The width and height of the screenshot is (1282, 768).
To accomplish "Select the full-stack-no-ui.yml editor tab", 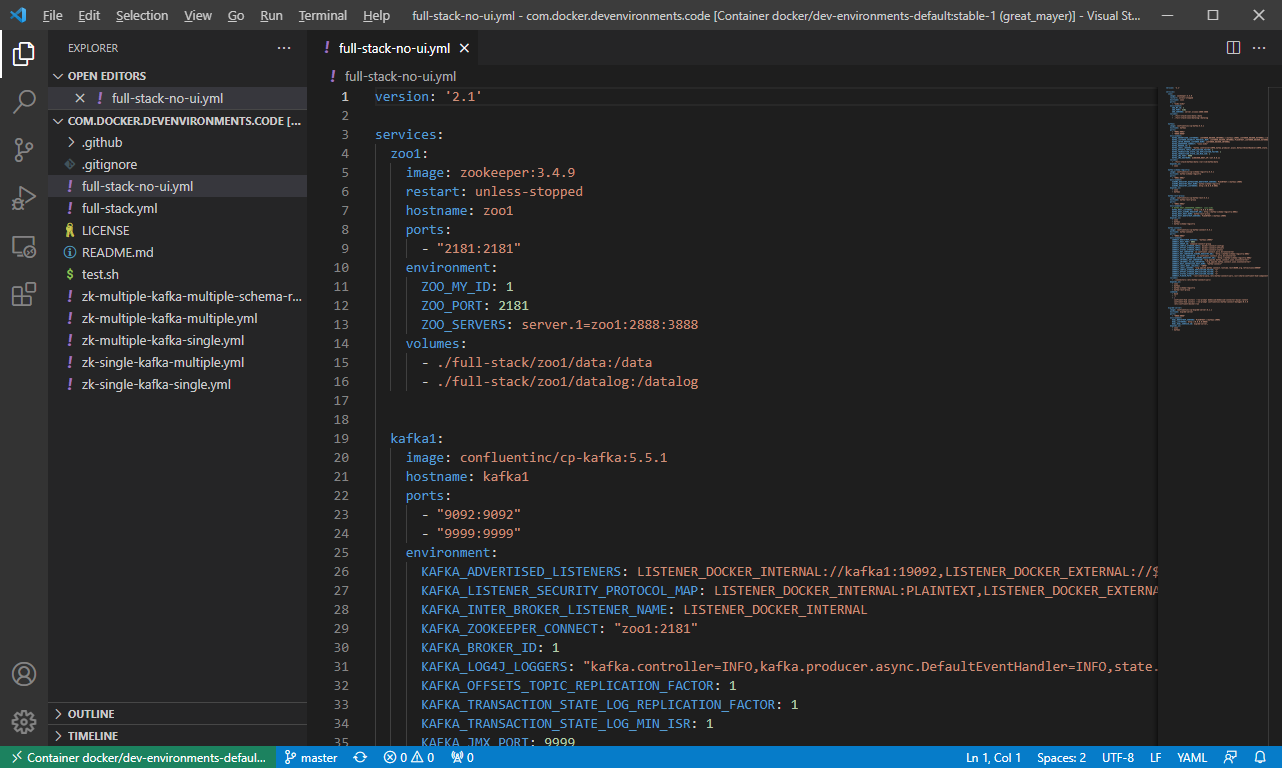I will 394,48.
